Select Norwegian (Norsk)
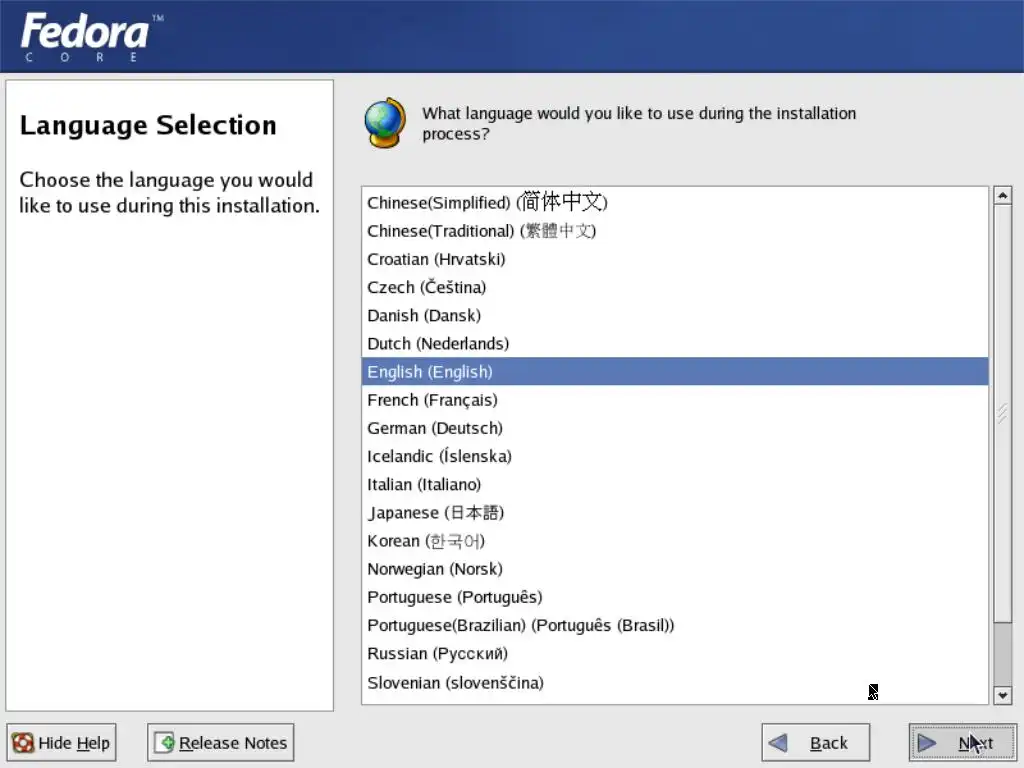Viewport: 1024px width, 768px height. coord(675,569)
